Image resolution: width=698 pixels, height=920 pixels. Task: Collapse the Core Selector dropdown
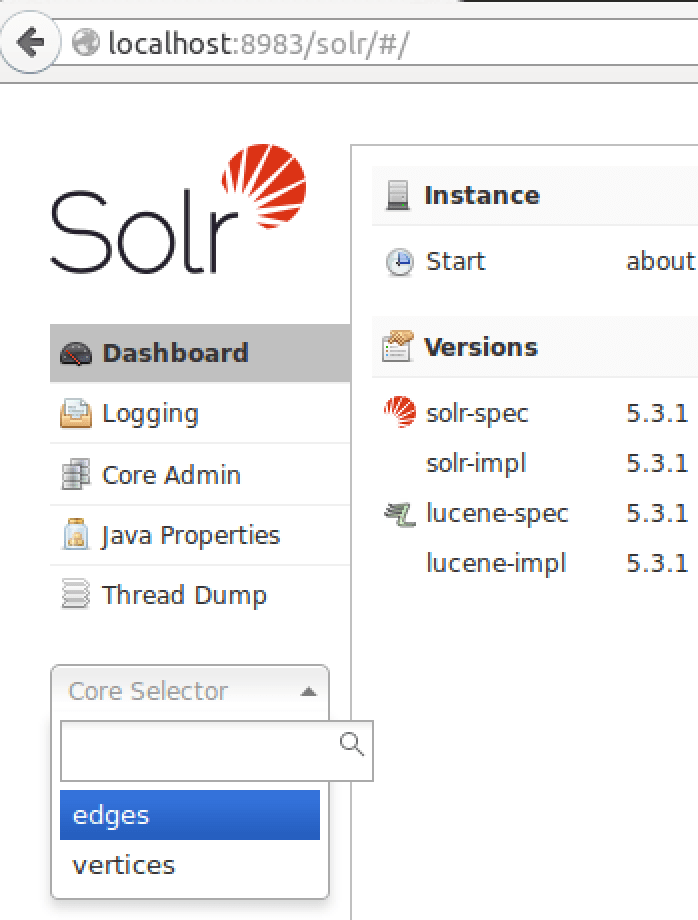coord(308,692)
